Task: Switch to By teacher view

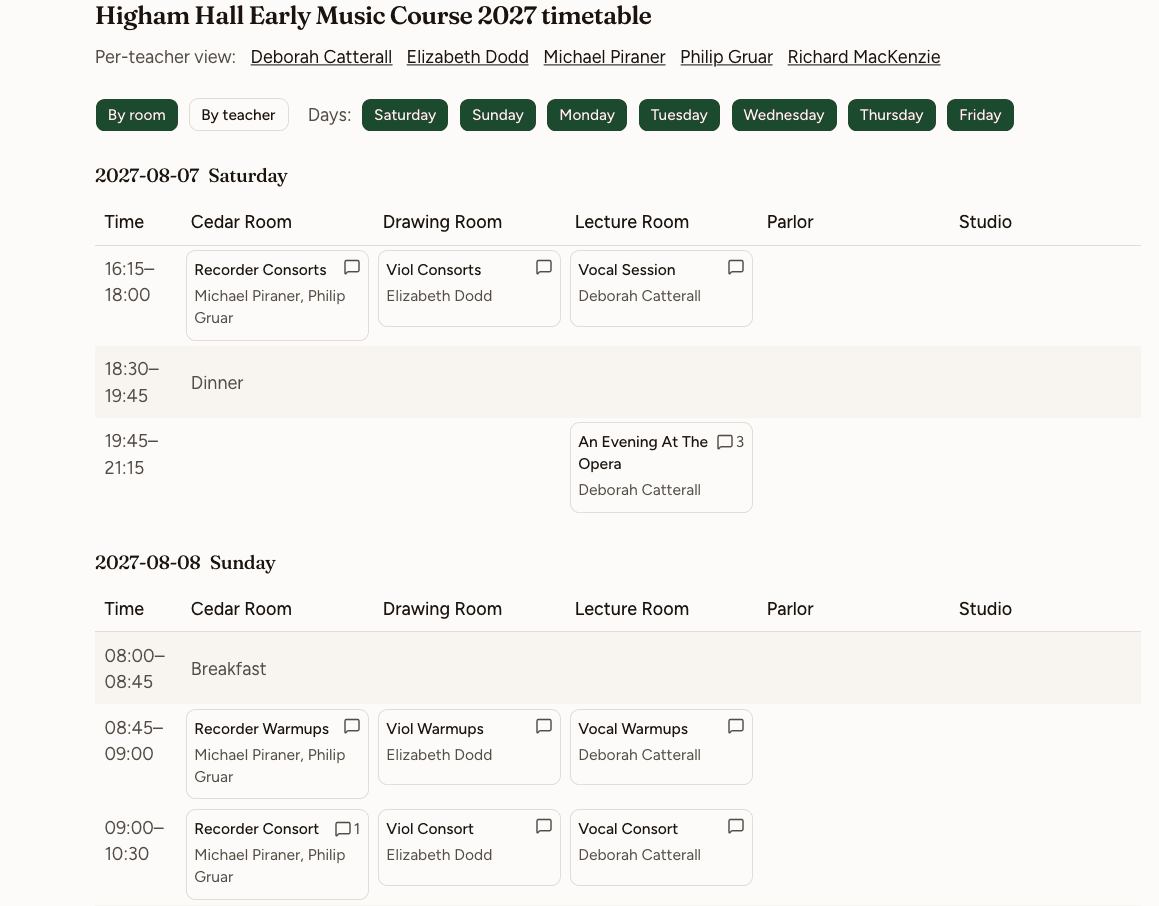Action: [239, 115]
